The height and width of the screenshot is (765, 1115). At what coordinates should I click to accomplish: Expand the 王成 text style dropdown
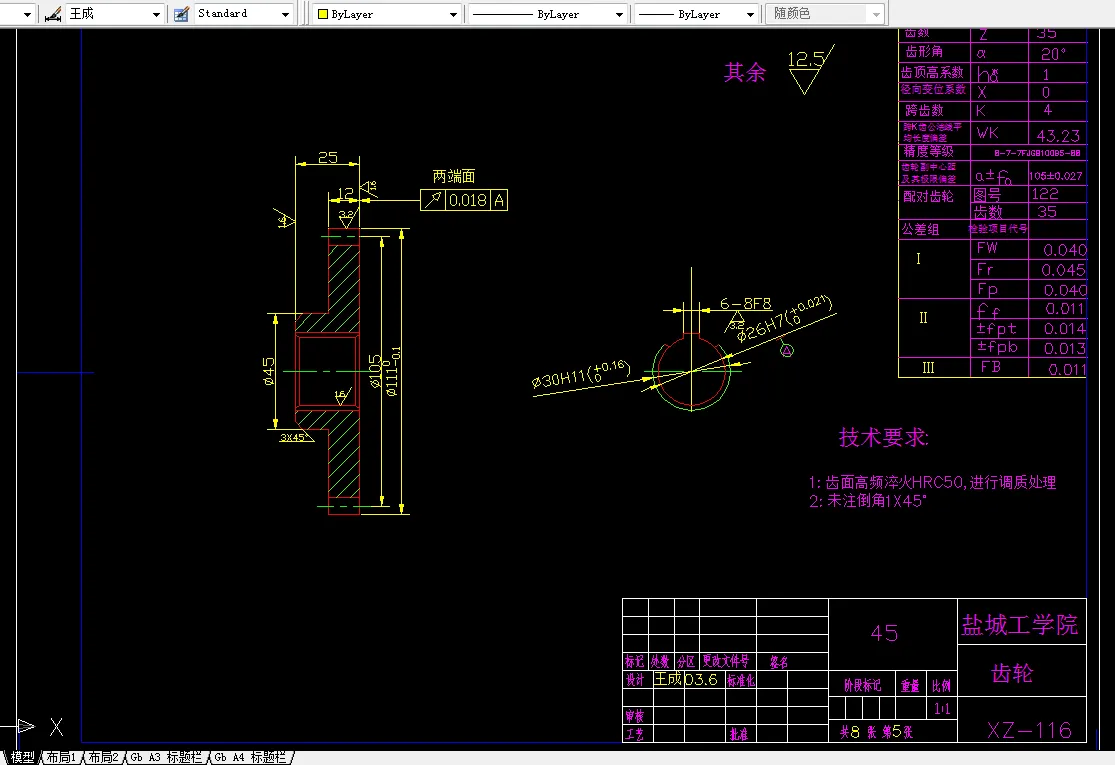(x=156, y=14)
